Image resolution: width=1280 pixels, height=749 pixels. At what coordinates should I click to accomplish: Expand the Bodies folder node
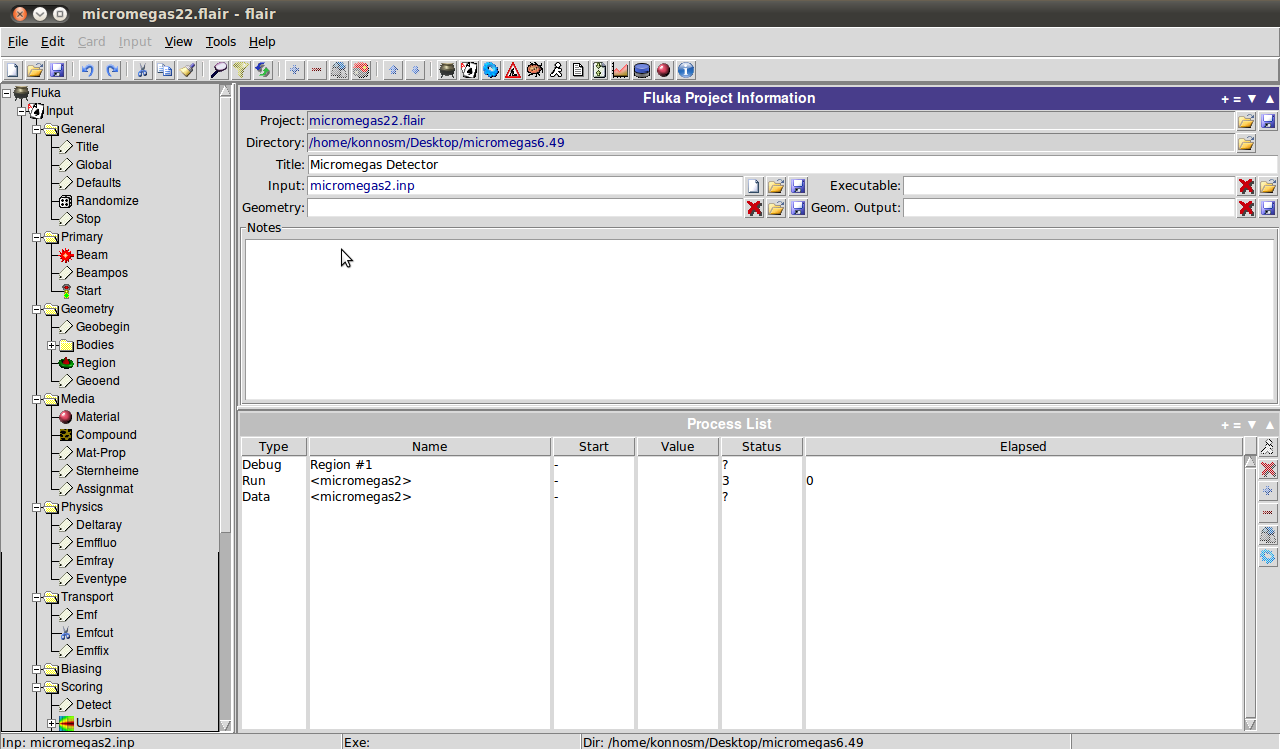tap(52, 345)
